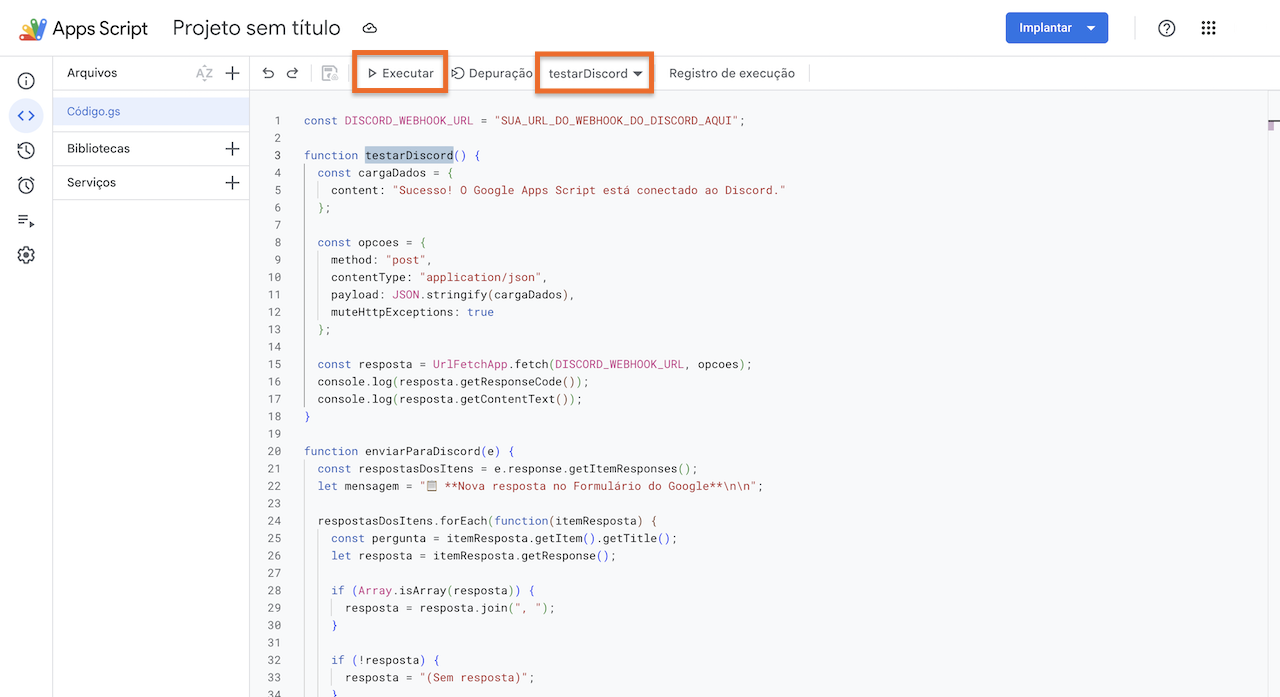Click console.log getContentText line

[x=450, y=399]
